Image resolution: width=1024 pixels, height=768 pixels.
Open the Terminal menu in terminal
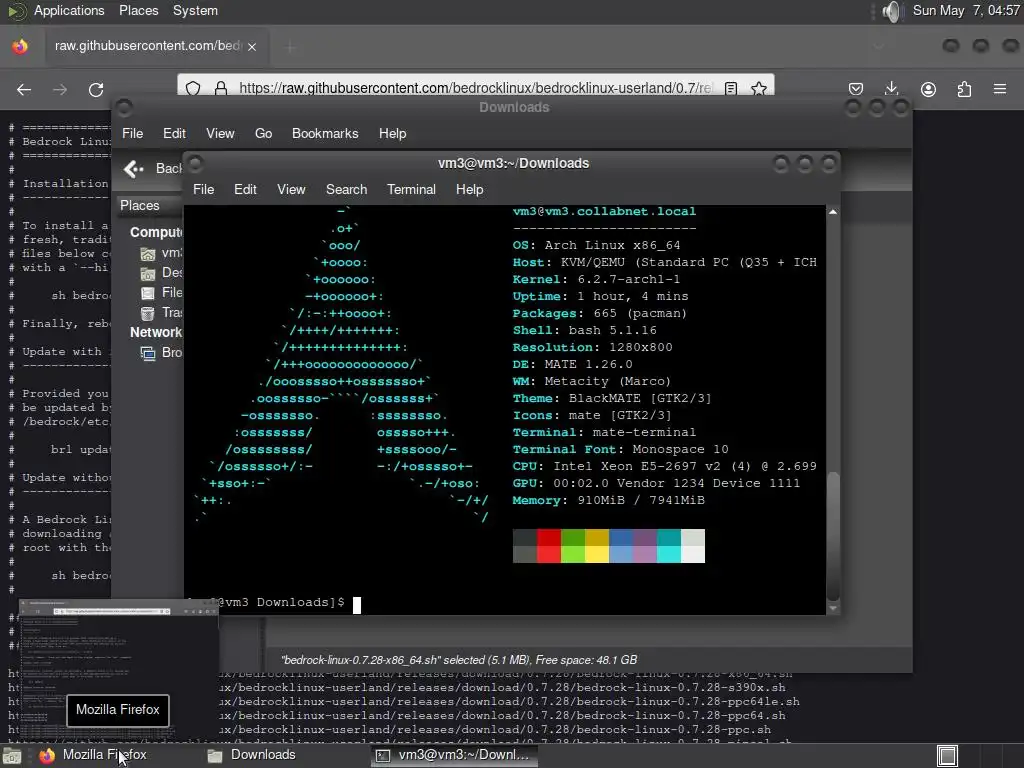point(411,189)
